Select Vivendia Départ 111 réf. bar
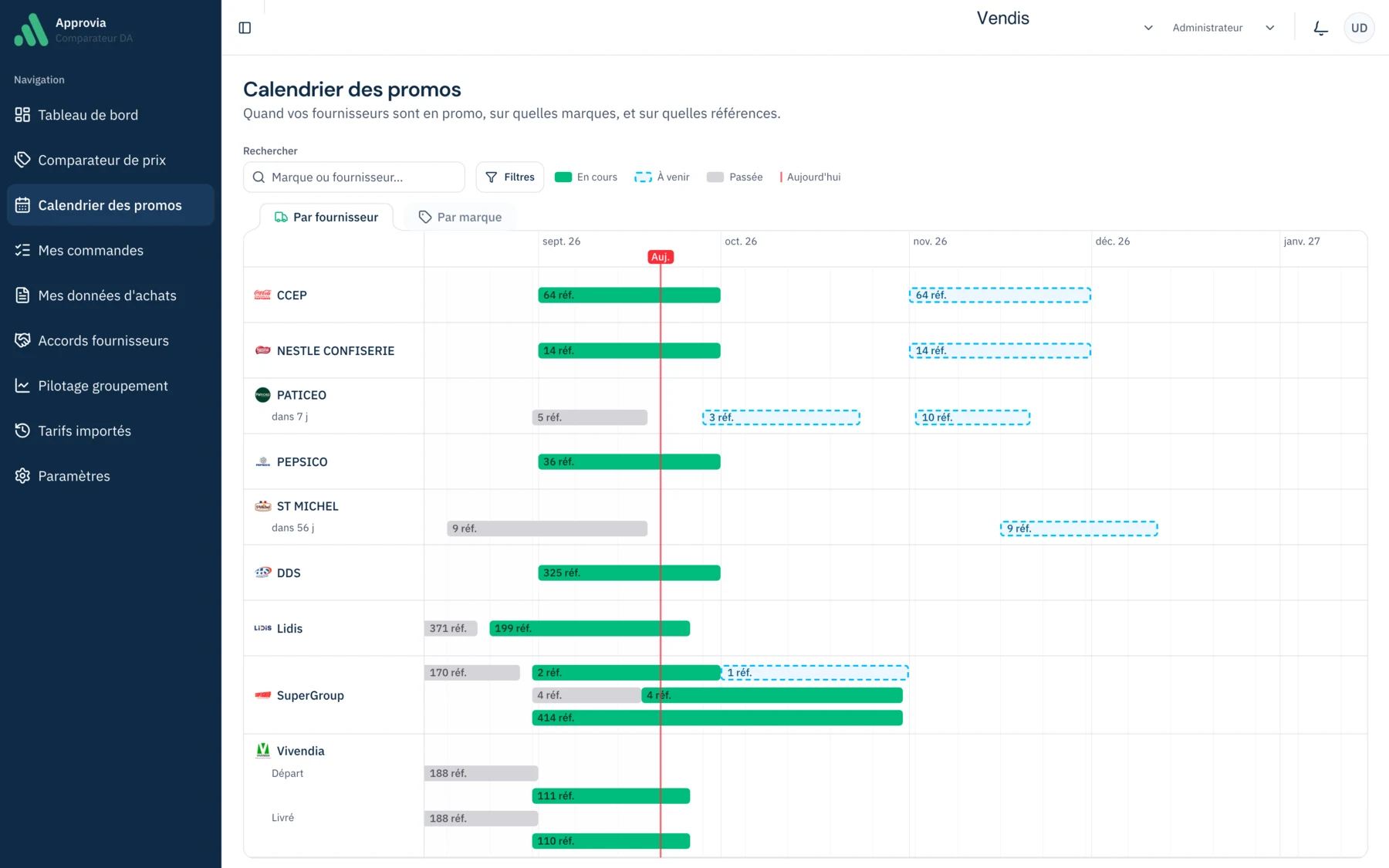Image resolution: width=1389 pixels, height=868 pixels. pos(610,795)
